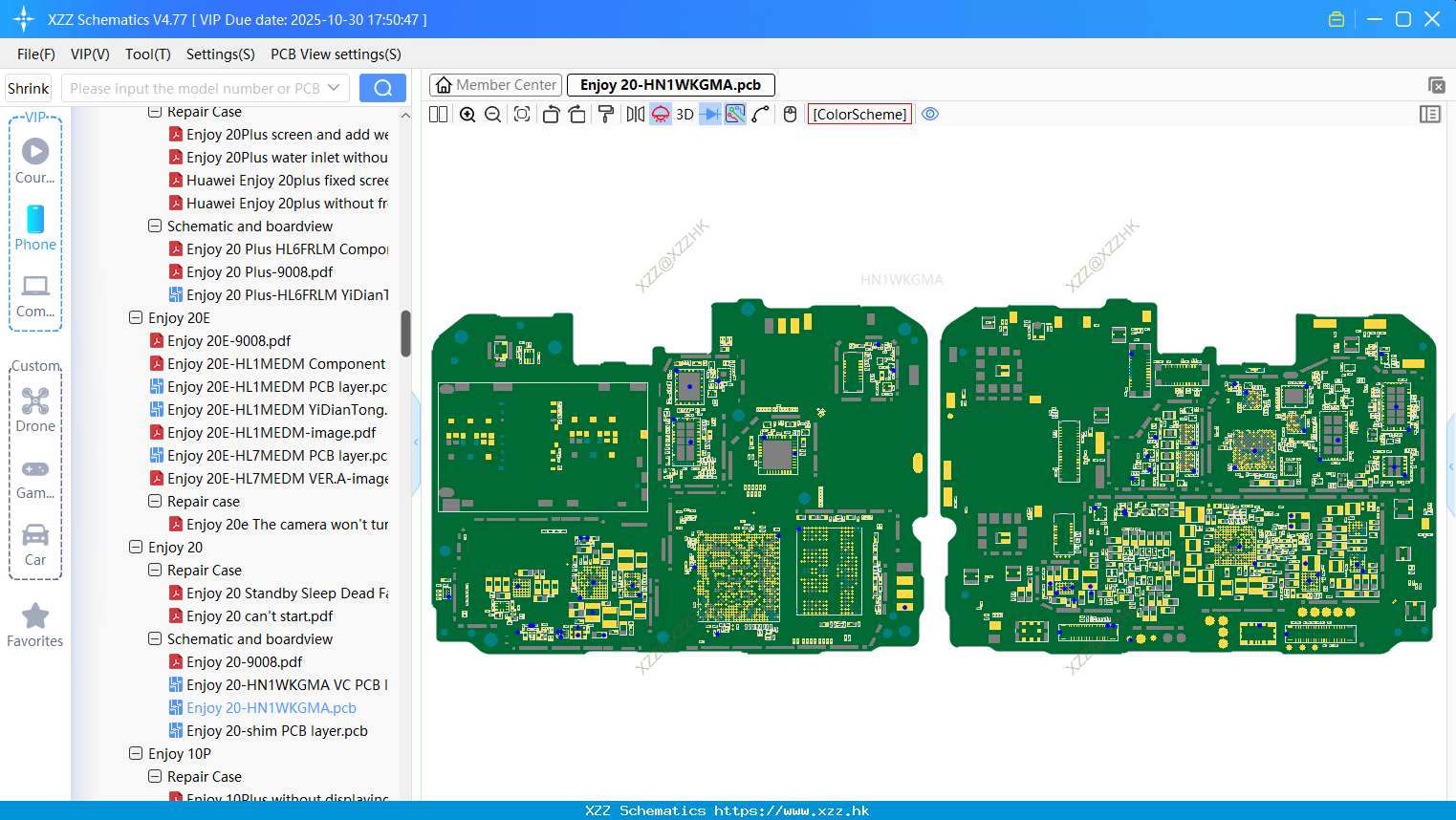This screenshot has width=1456, height=820.
Task: Fit the board to the screen
Action: point(522,115)
